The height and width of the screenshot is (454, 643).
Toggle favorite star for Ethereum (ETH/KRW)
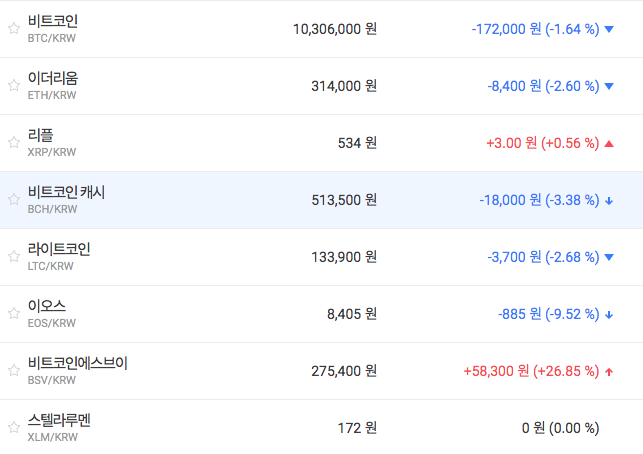[13, 86]
